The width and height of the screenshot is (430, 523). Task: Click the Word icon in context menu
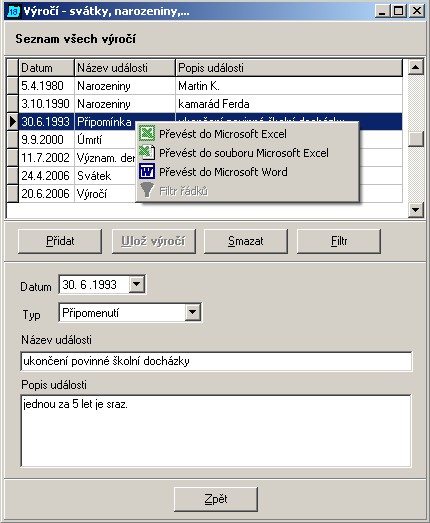click(x=147, y=171)
